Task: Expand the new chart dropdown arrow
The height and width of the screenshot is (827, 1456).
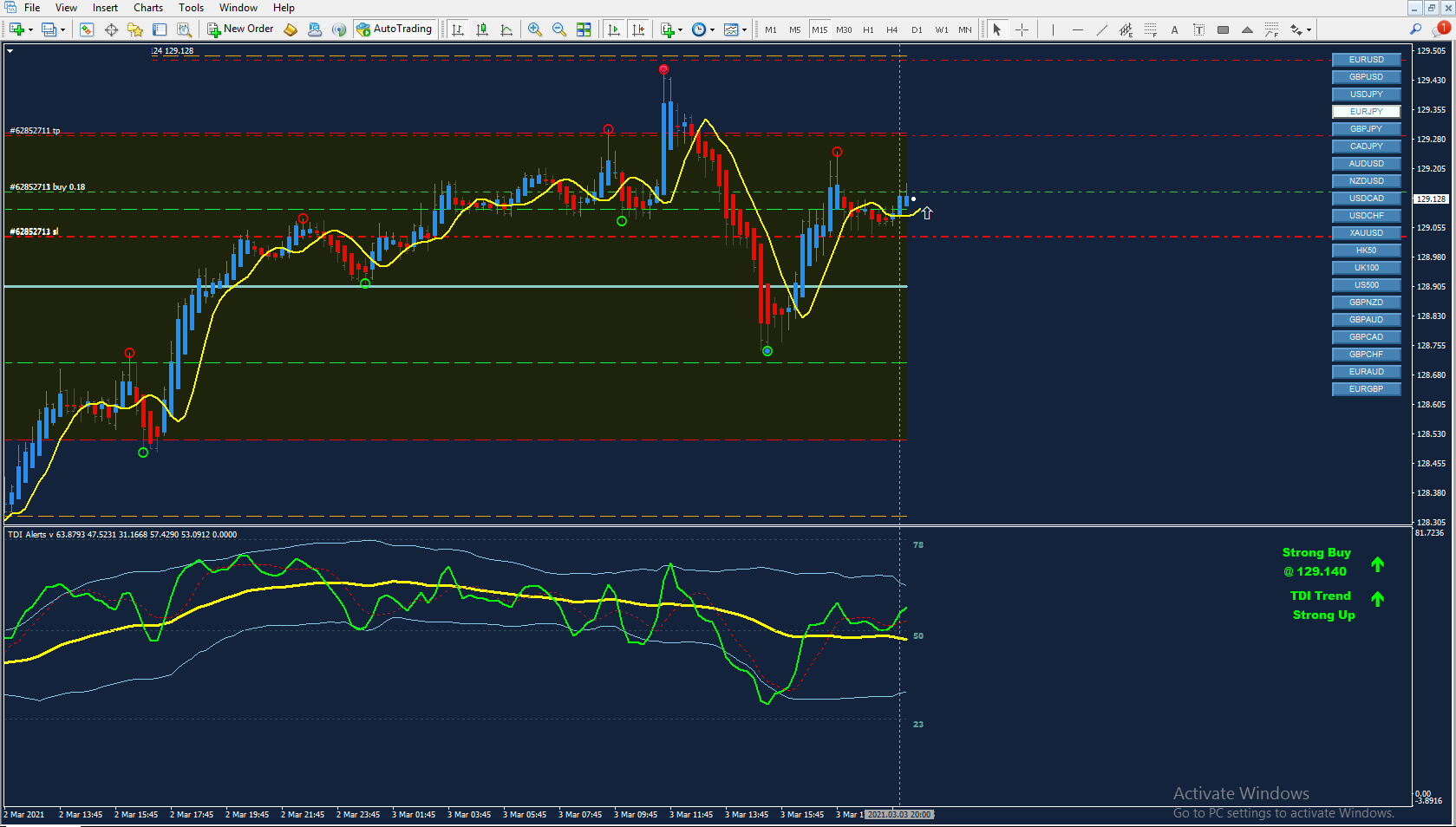Action: 30,29
